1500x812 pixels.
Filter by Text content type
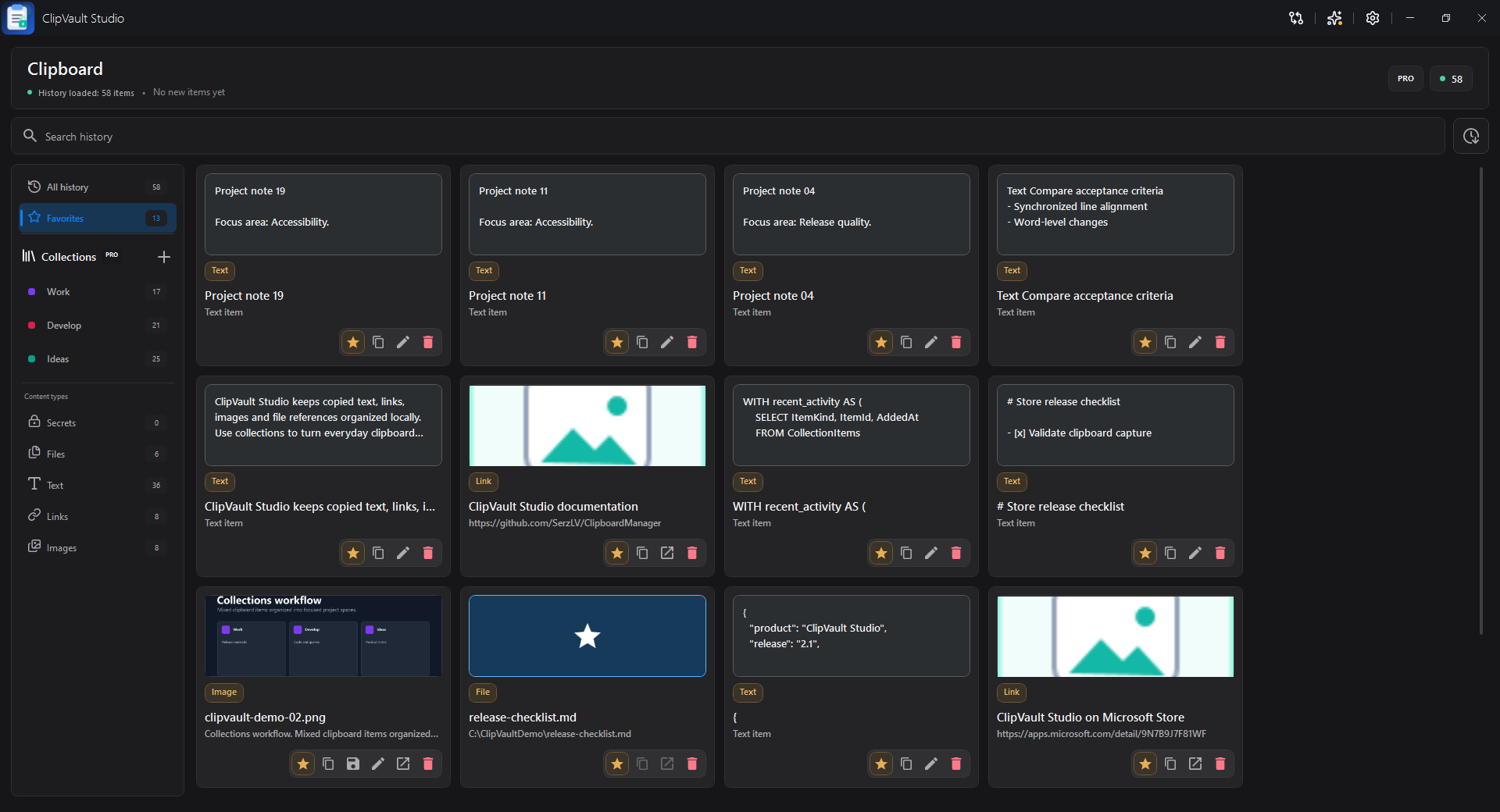(98, 485)
